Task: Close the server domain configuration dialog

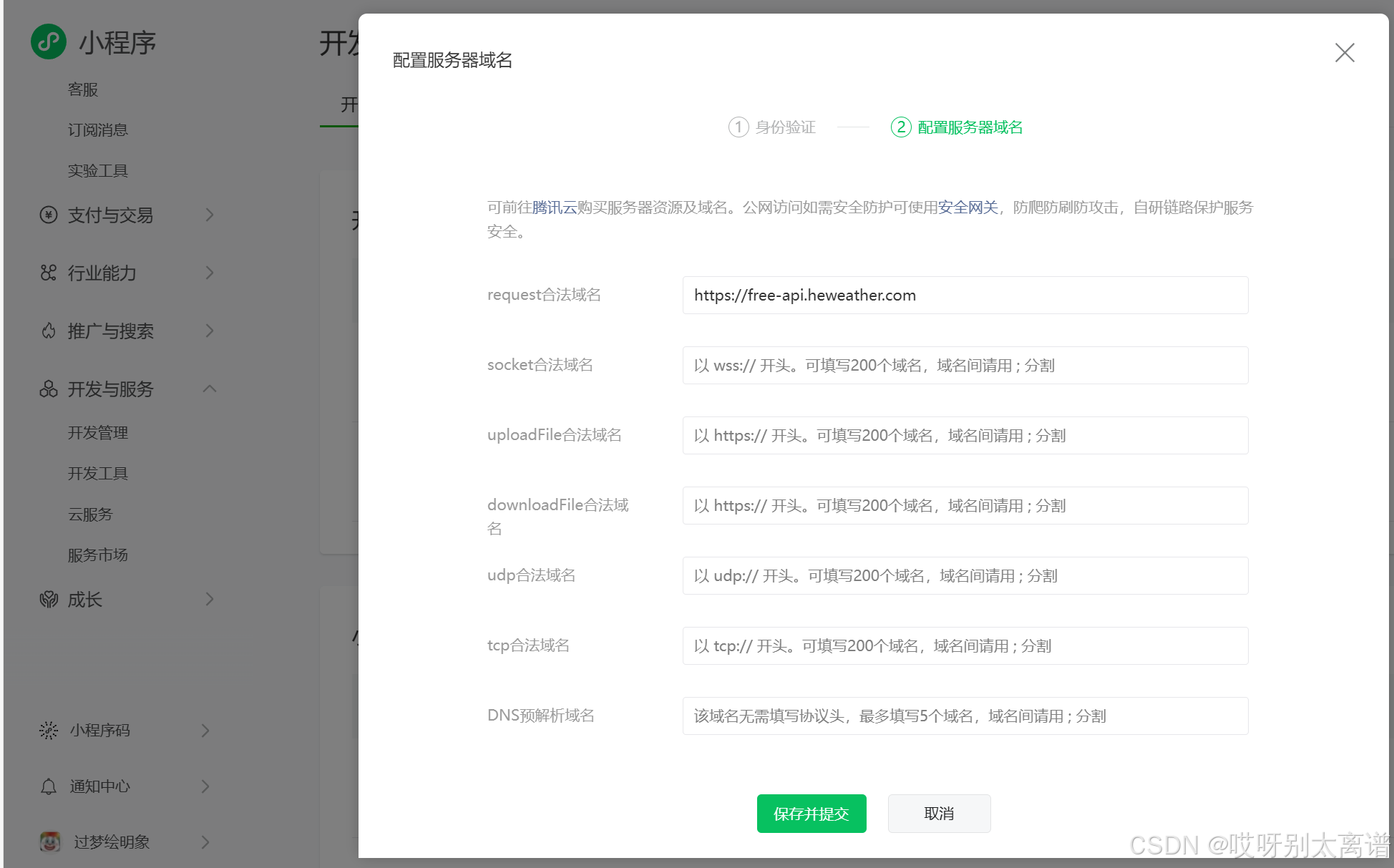Action: point(1344,52)
